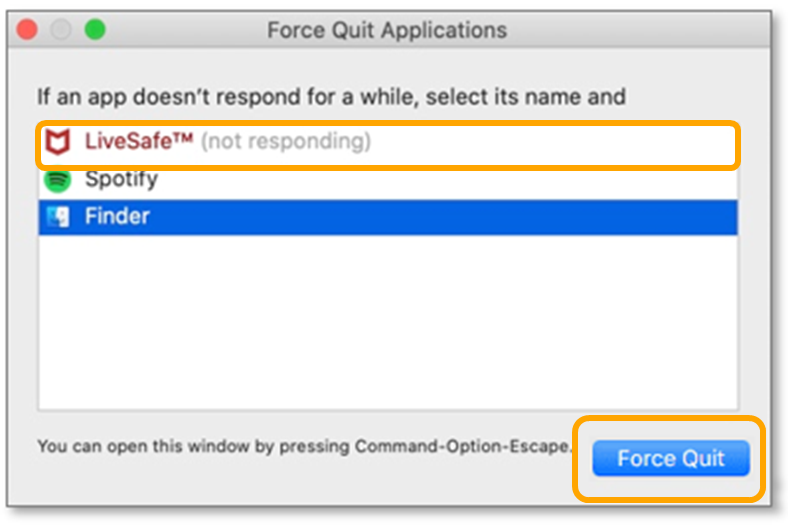Click the "Command-Option-Escape" shortcut text
The width and height of the screenshot is (788, 525).
click(462, 446)
